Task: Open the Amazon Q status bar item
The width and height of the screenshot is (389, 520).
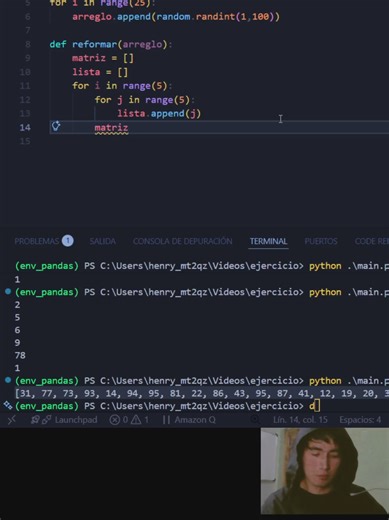Action: tap(189, 420)
